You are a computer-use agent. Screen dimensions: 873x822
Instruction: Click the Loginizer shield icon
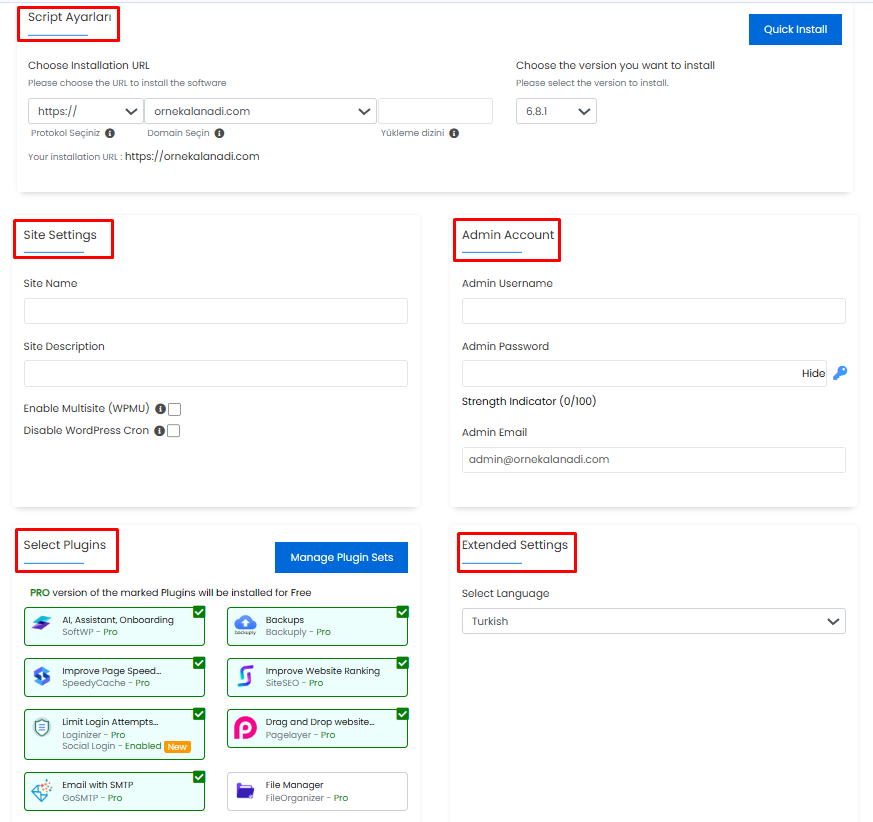click(42, 727)
